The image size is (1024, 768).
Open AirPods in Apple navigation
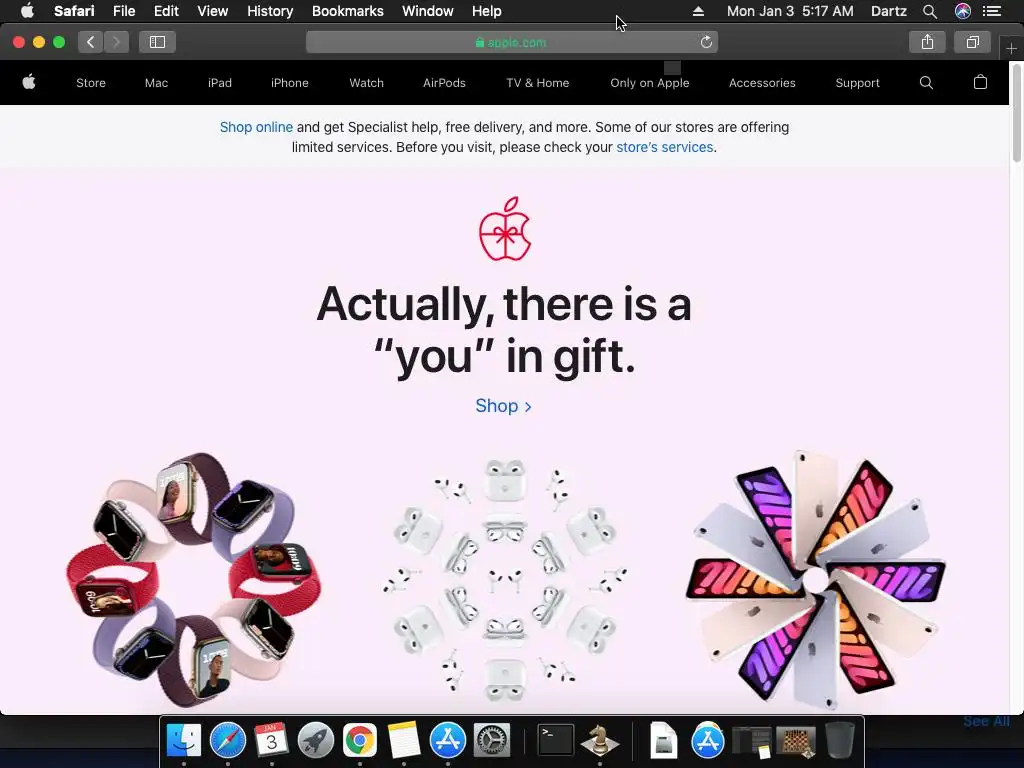[x=444, y=83]
